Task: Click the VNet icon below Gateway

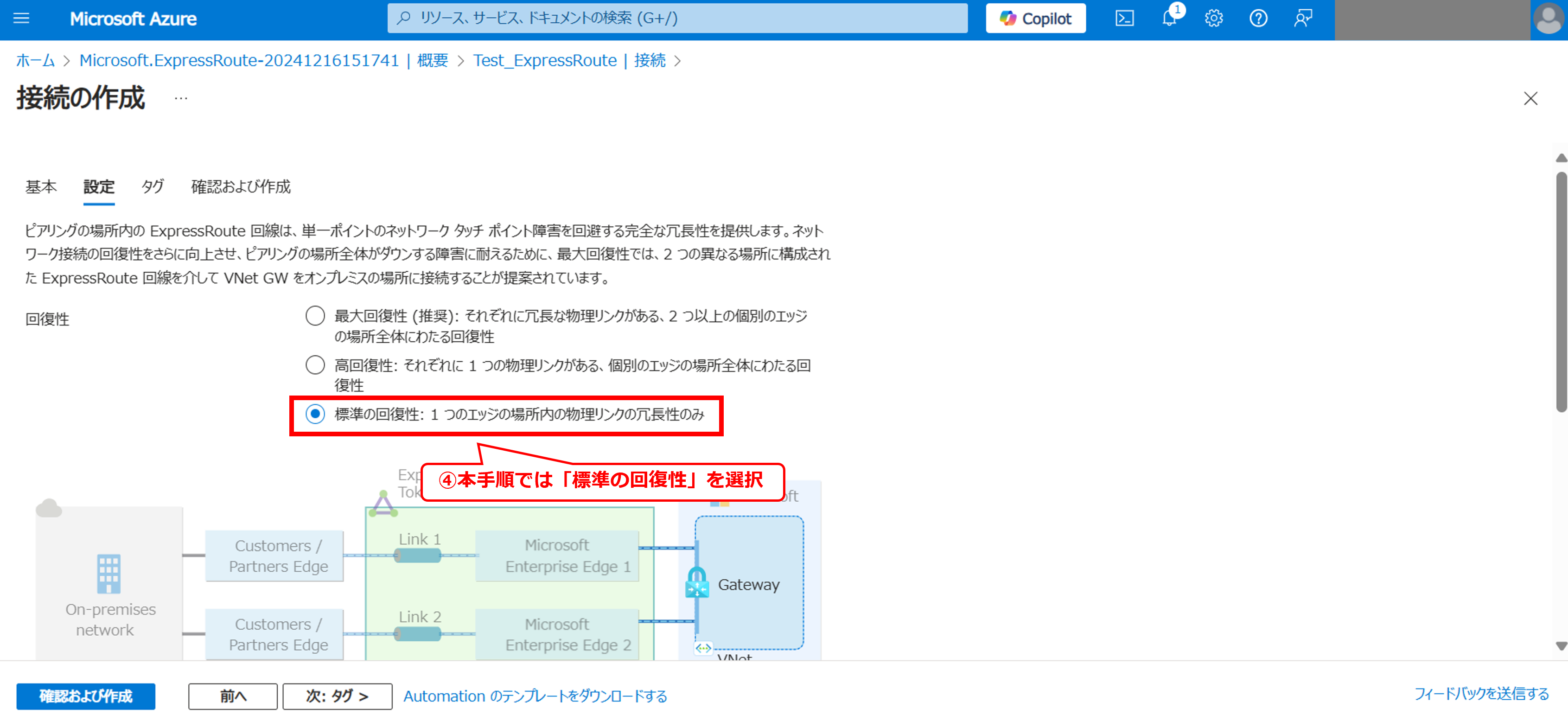Action: [x=703, y=648]
